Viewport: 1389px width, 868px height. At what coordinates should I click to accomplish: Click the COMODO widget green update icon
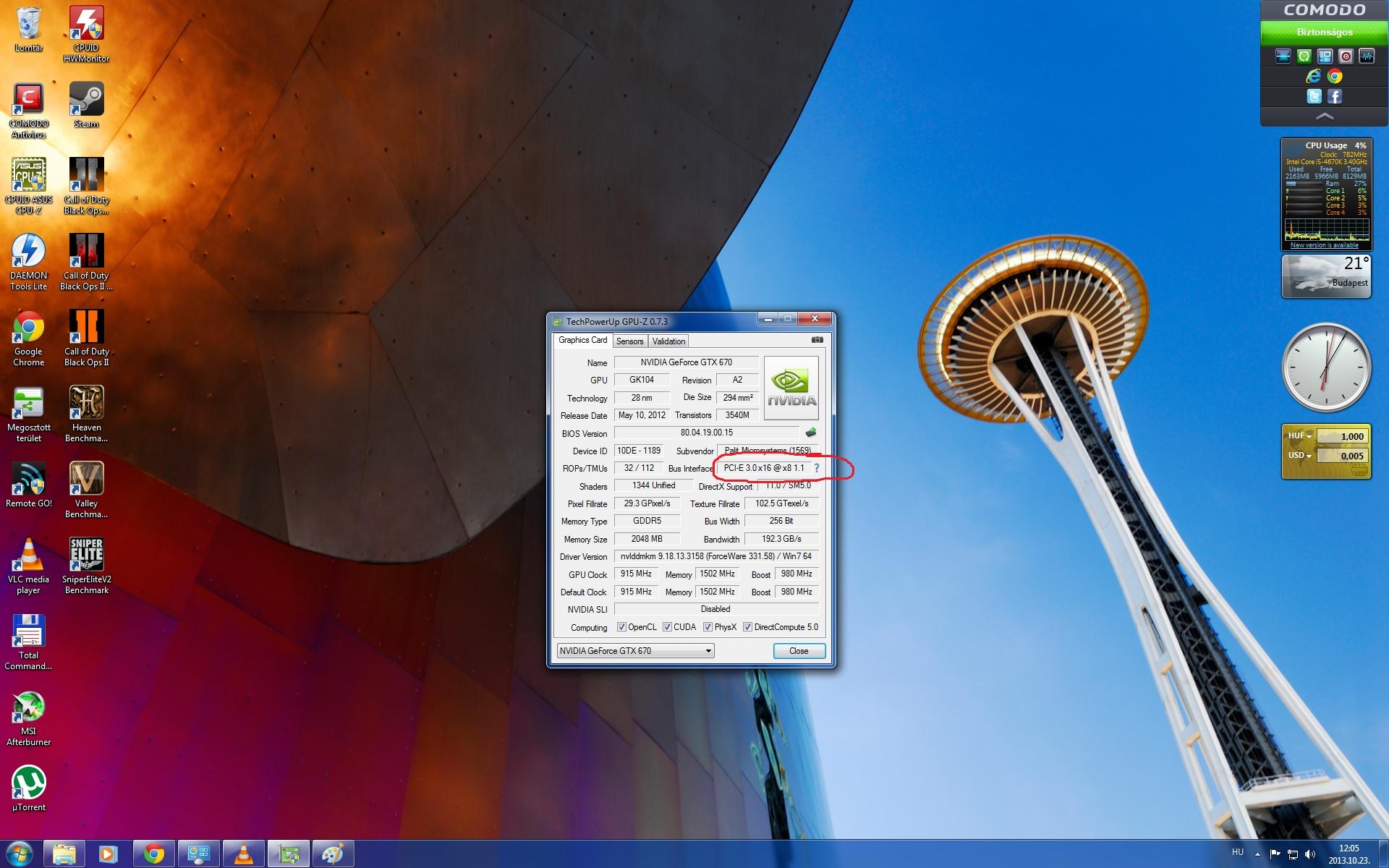1304,56
